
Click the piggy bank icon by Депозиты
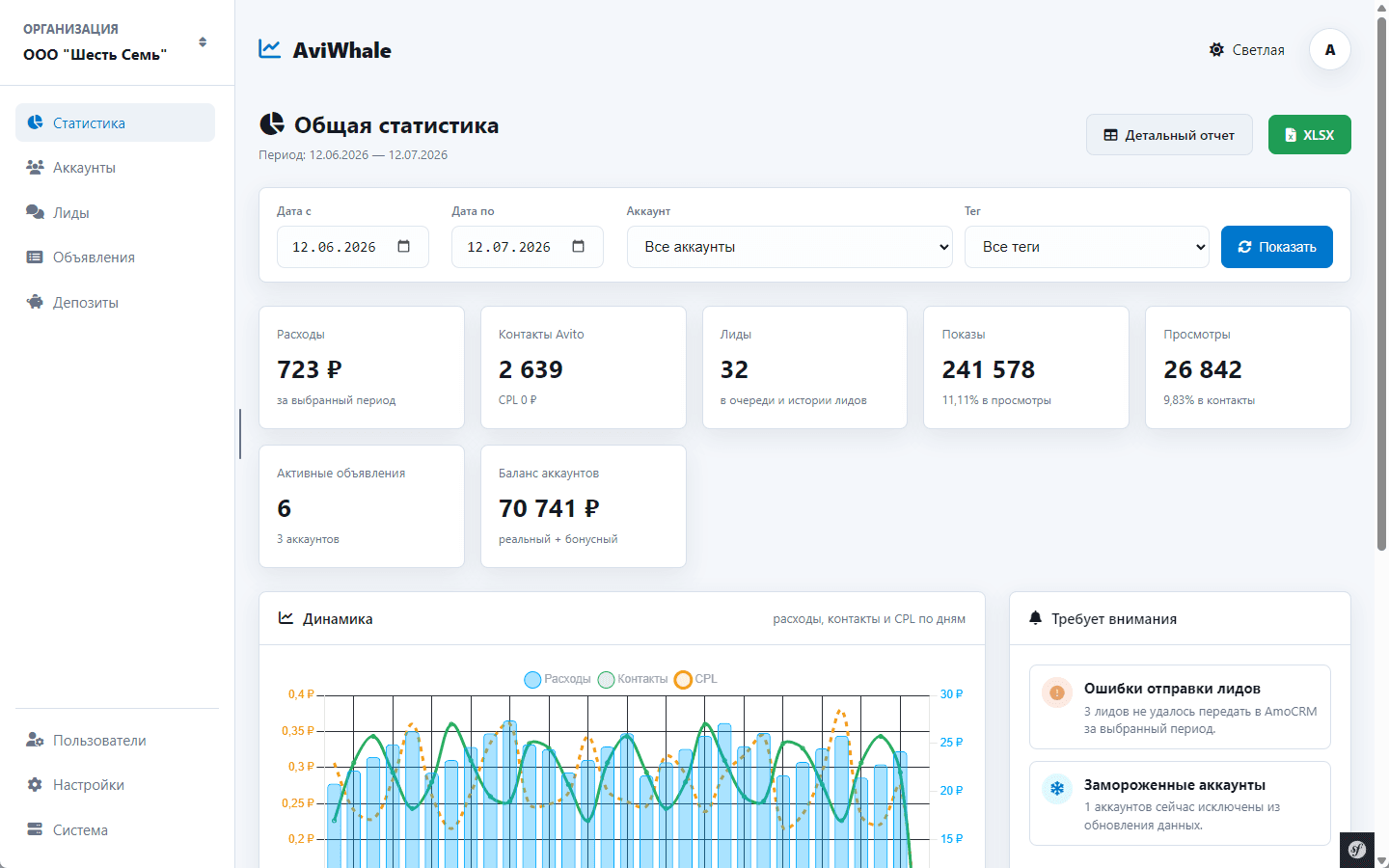(x=36, y=302)
